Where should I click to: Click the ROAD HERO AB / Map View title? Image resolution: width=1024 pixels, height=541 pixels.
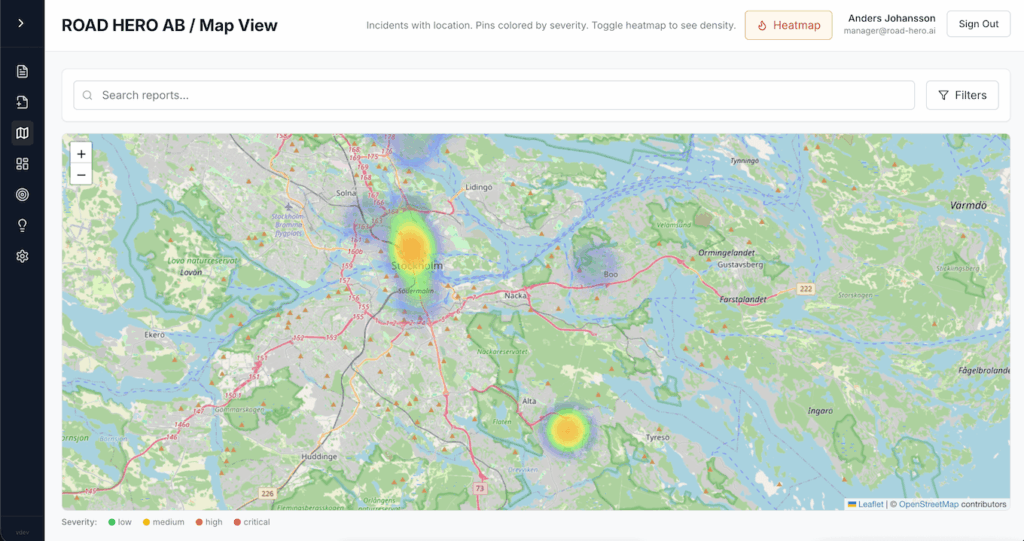[169, 25]
